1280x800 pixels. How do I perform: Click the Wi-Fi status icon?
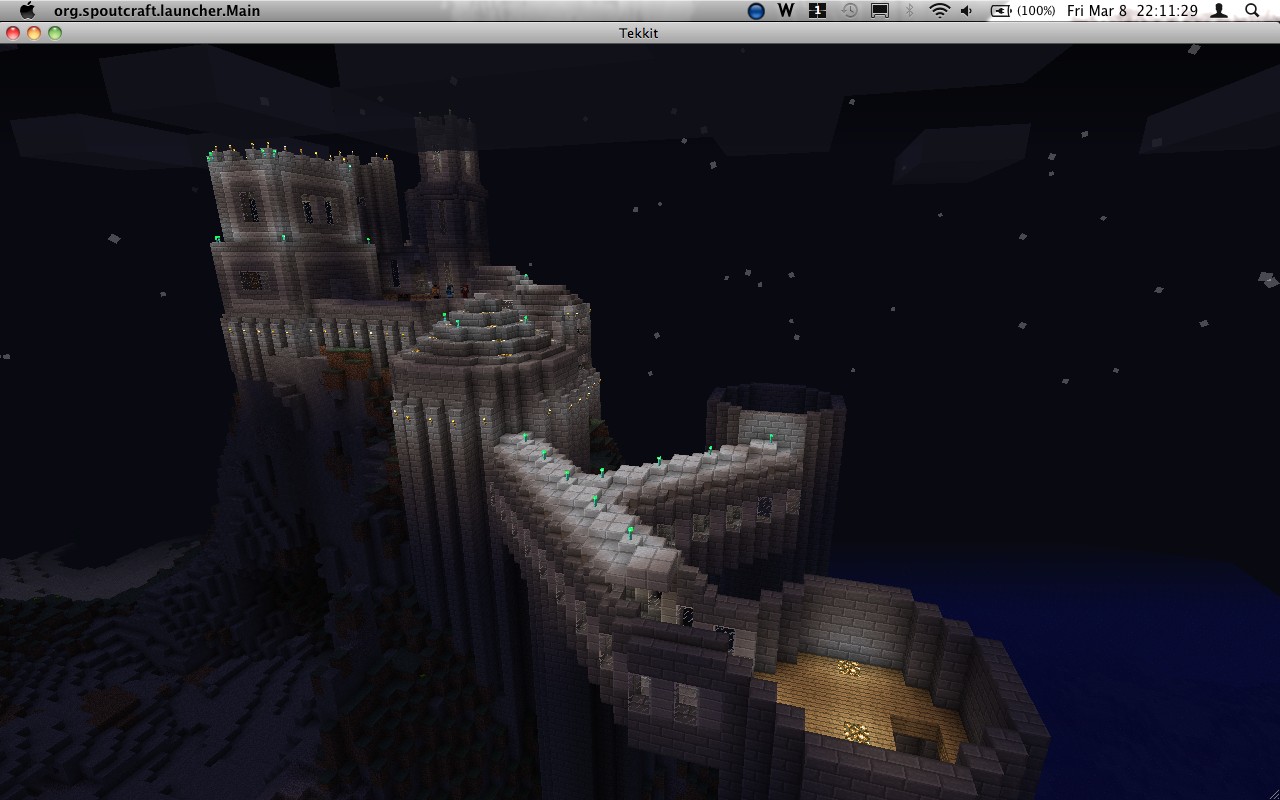click(939, 11)
